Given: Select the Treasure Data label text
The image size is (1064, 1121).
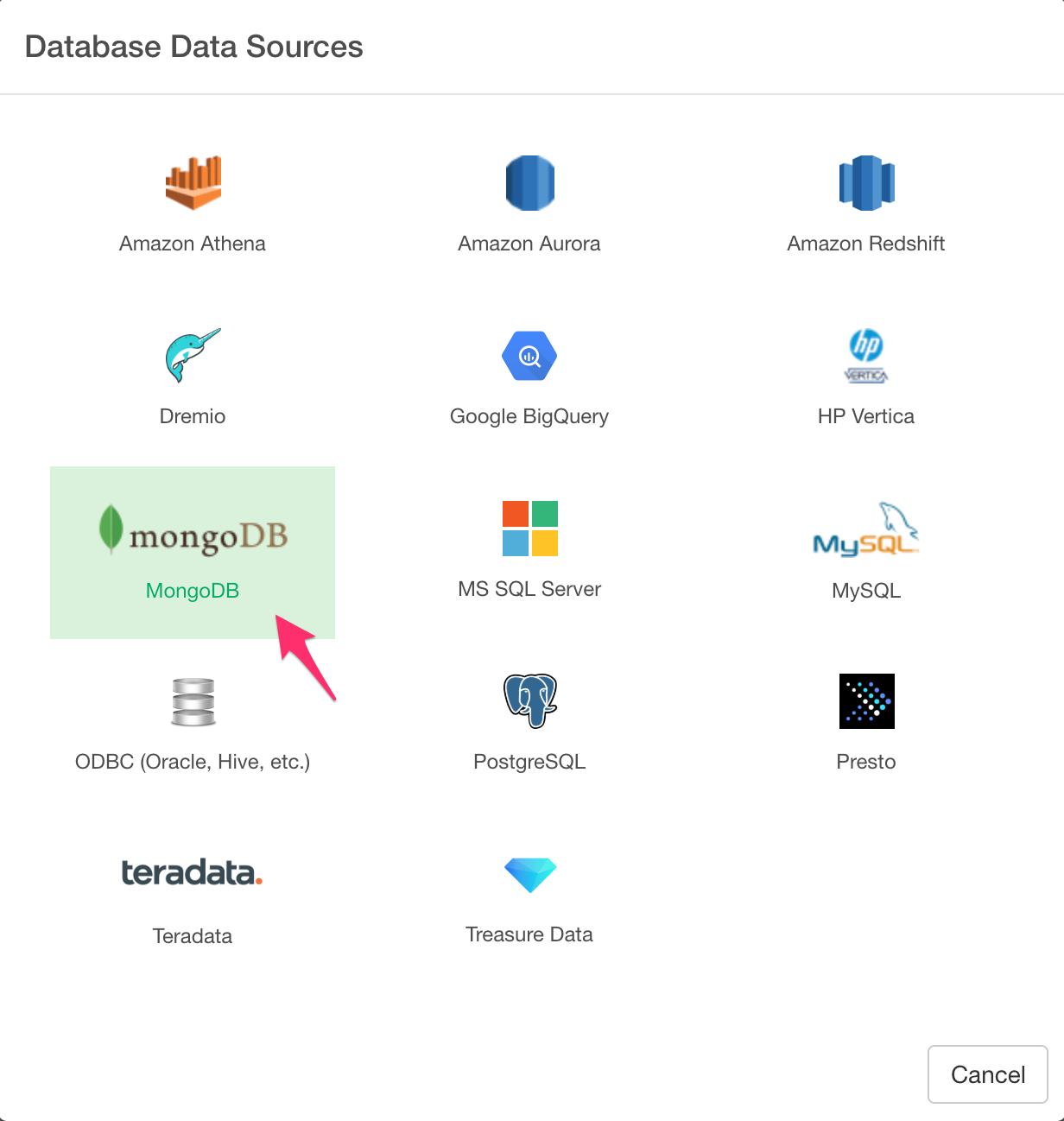Looking at the screenshot, I should coord(529,934).
